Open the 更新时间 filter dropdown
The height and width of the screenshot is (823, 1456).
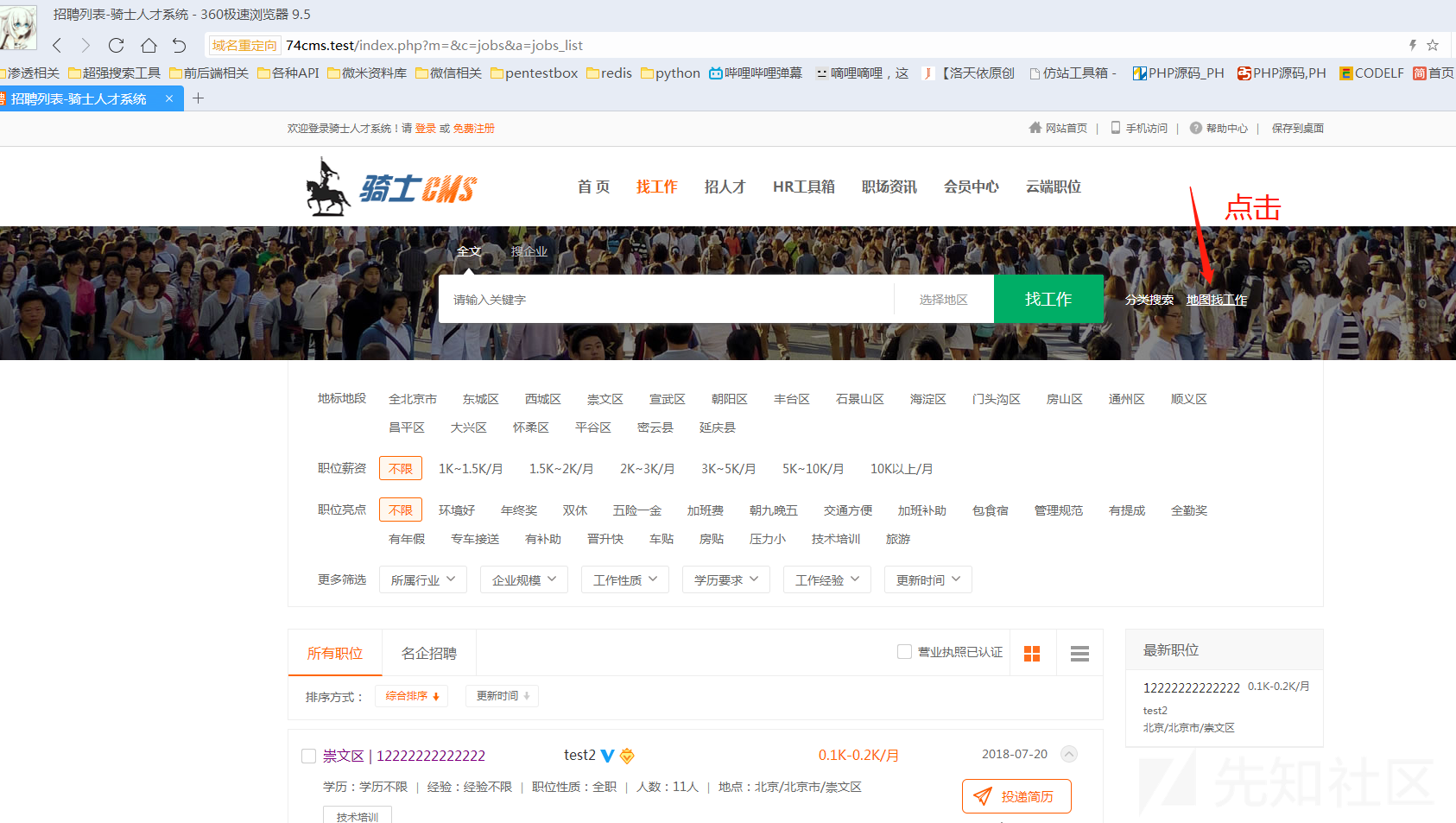pyautogui.click(x=928, y=580)
